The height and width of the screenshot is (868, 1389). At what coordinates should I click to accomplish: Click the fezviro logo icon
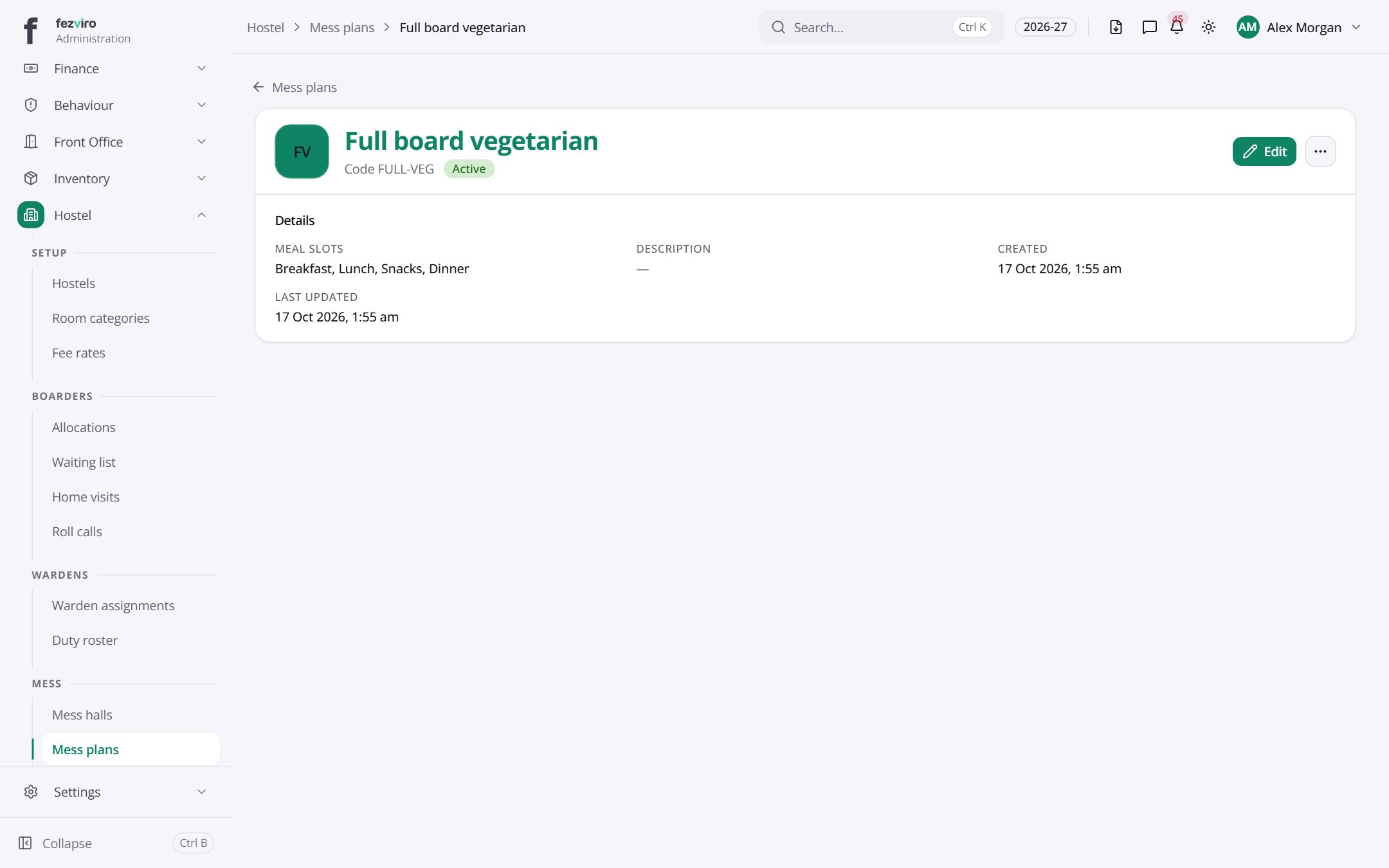[30, 30]
